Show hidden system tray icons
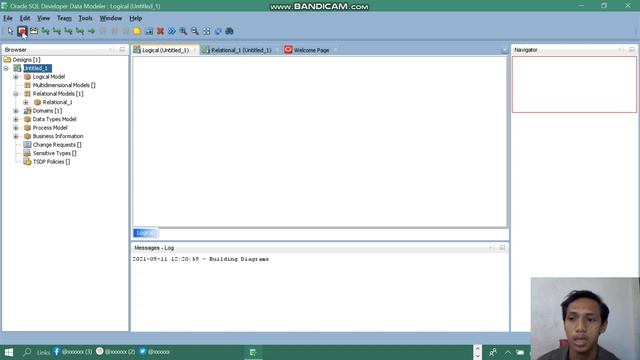This screenshot has width=640, height=360. [x=508, y=352]
